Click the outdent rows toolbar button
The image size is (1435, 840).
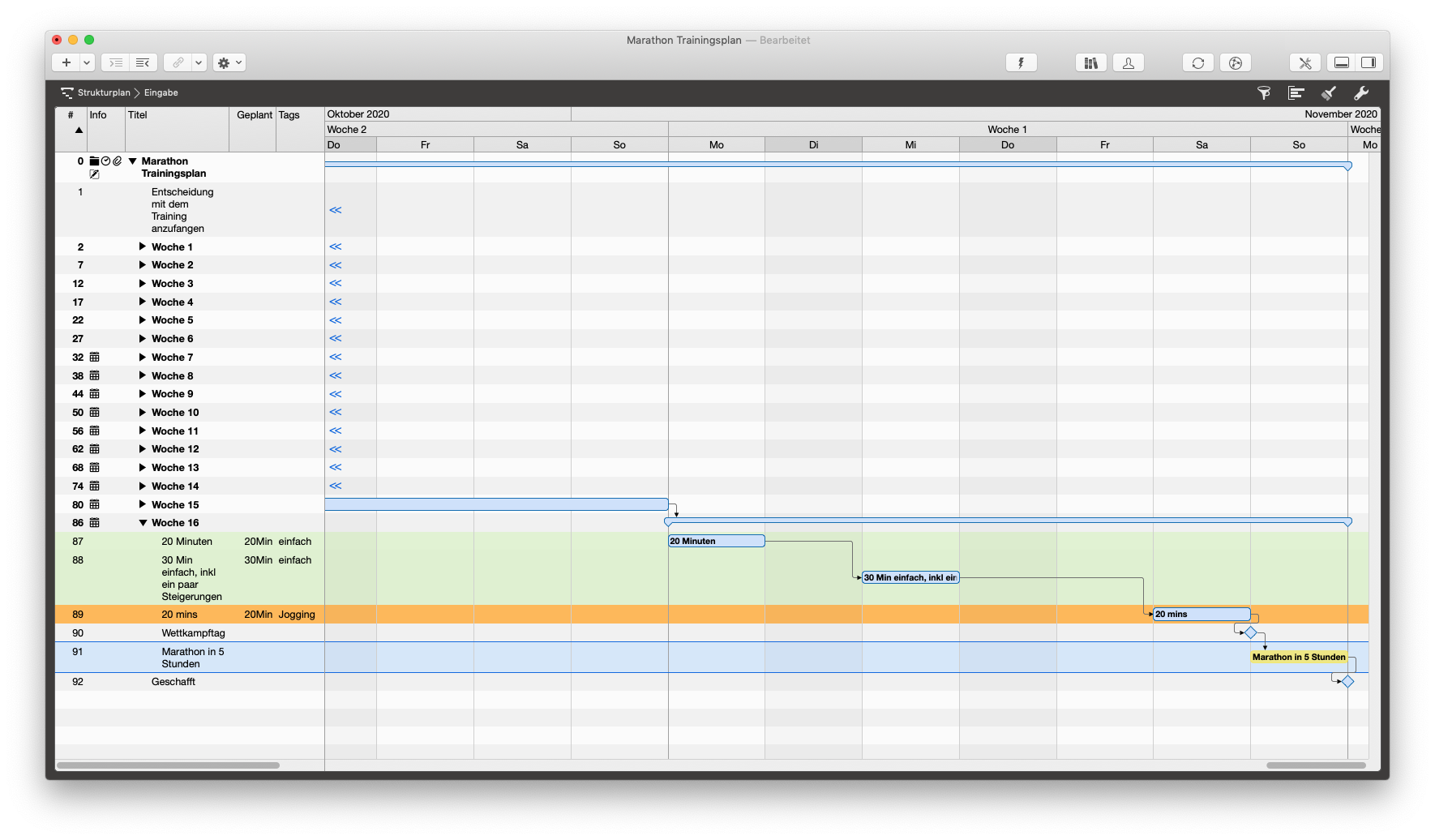point(143,63)
